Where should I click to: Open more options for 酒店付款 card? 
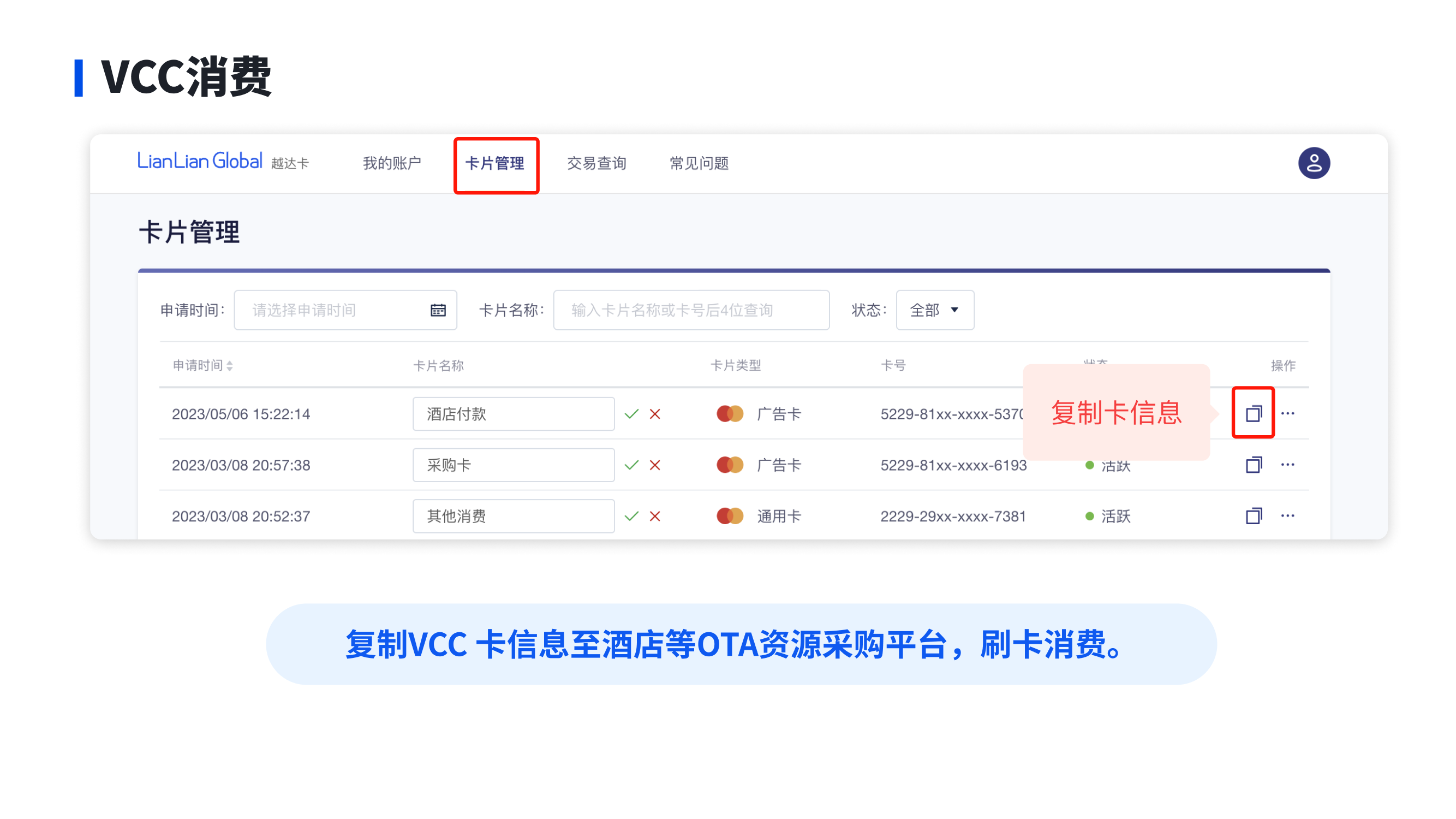tap(1287, 413)
